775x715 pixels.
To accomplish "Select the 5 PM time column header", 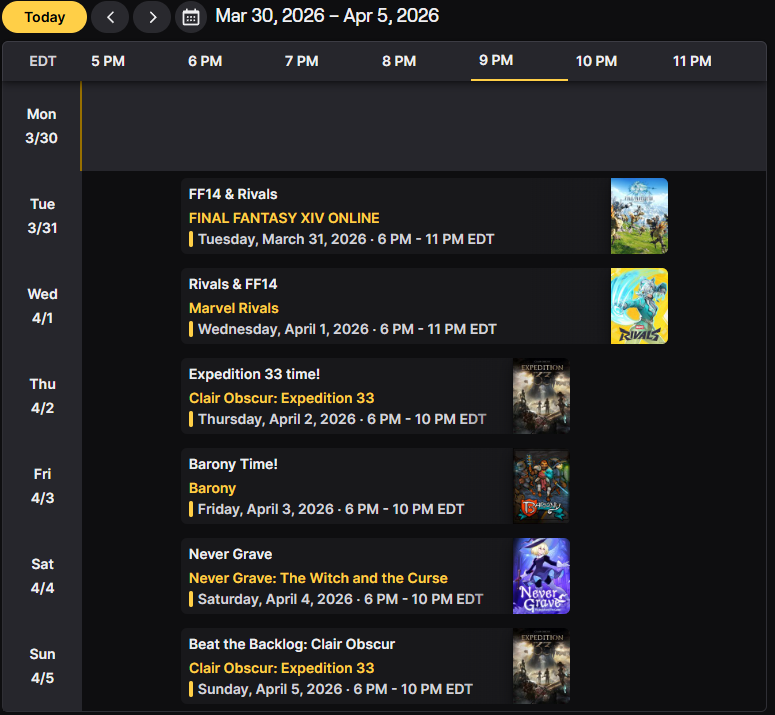I will [108, 61].
